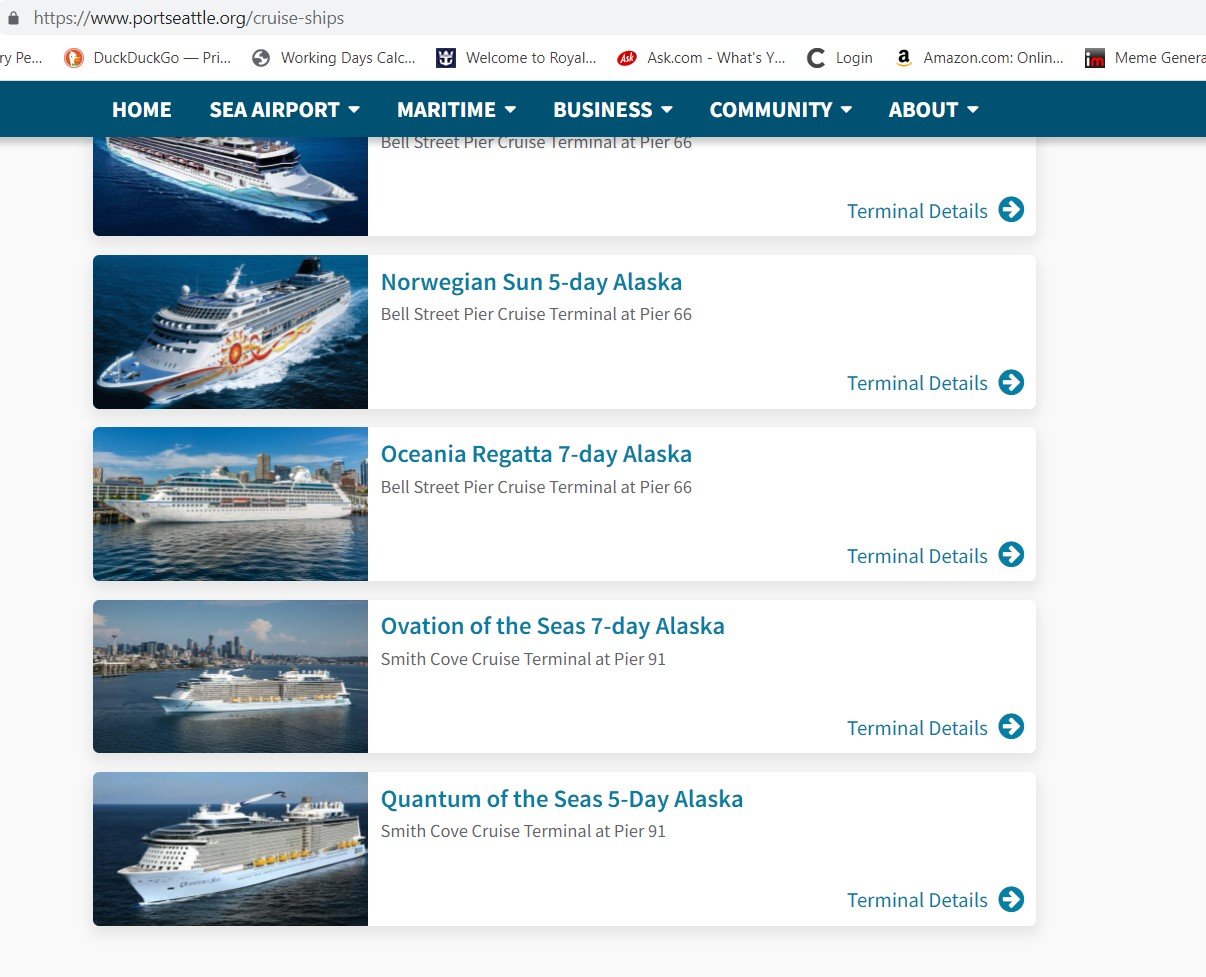
Task: Open the Login bookmark
Action: 840,58
